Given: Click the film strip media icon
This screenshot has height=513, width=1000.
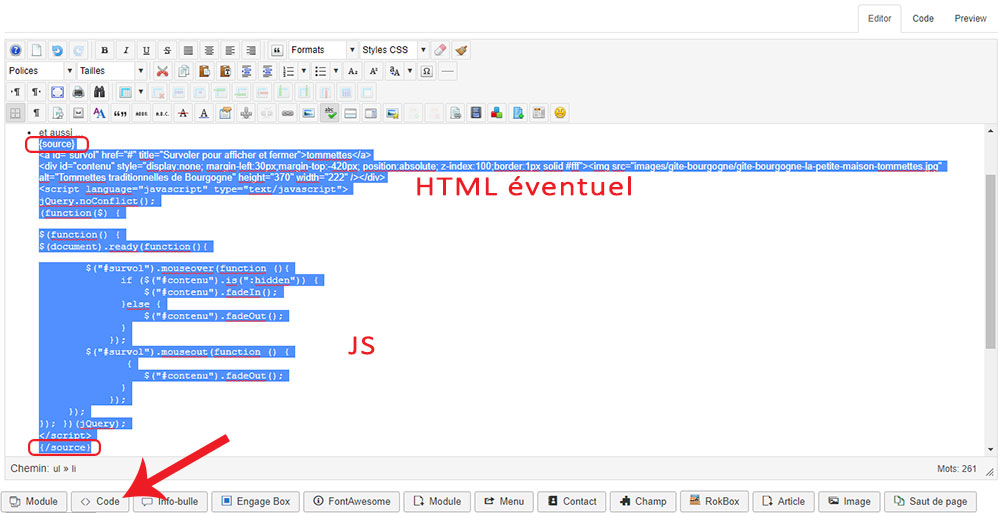Looking at the screenshot, I should click(x=476, y=113).
